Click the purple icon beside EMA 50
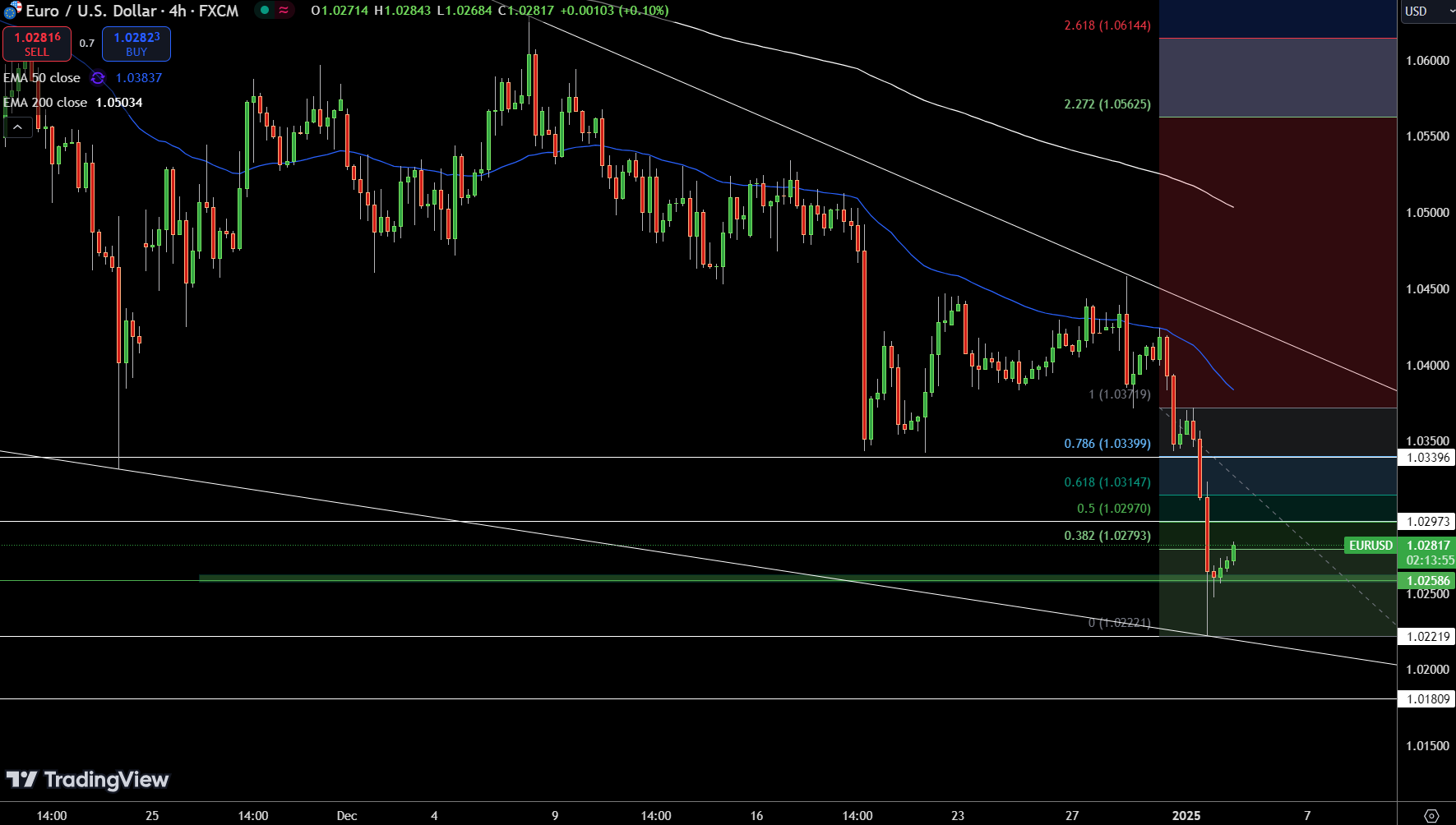 pyautogui.click(x=98, y=78)
